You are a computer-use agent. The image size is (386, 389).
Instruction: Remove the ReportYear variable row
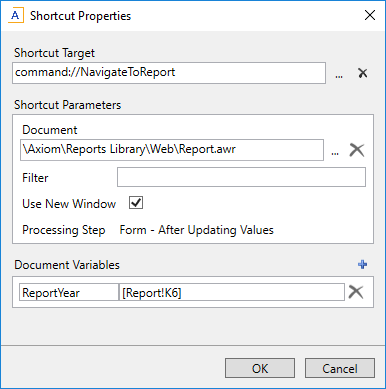point(356,292)
